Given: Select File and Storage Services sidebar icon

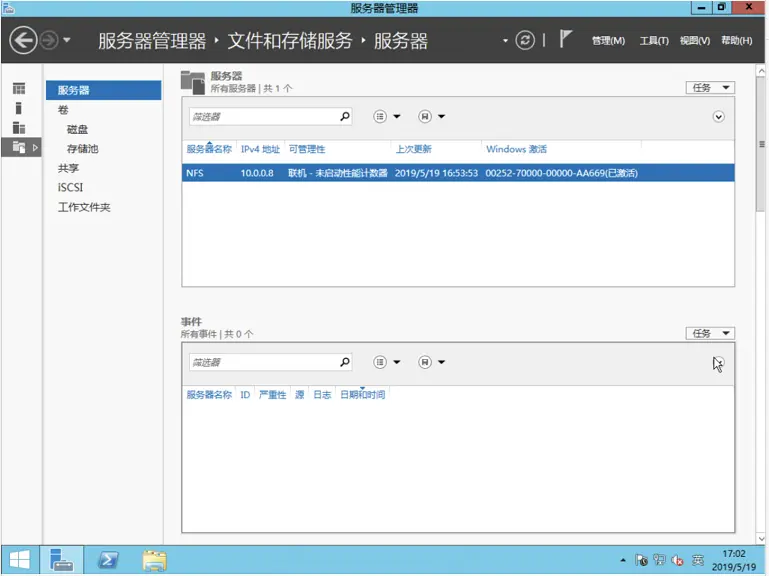Looking at the screenshot, I should [19, 147].
